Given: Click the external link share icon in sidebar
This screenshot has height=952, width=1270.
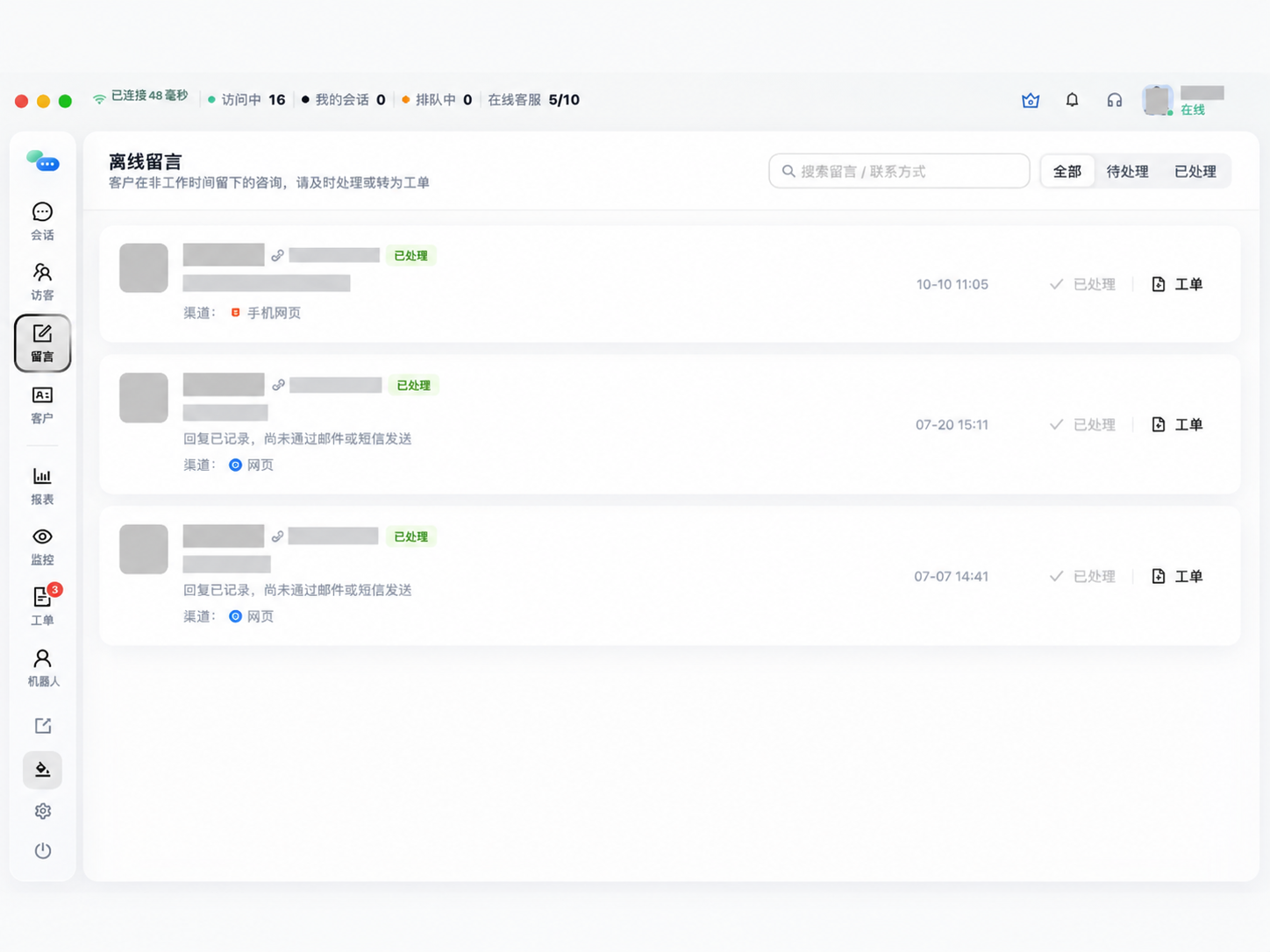Looking at the screenshot, I should [x=43, y=726].
